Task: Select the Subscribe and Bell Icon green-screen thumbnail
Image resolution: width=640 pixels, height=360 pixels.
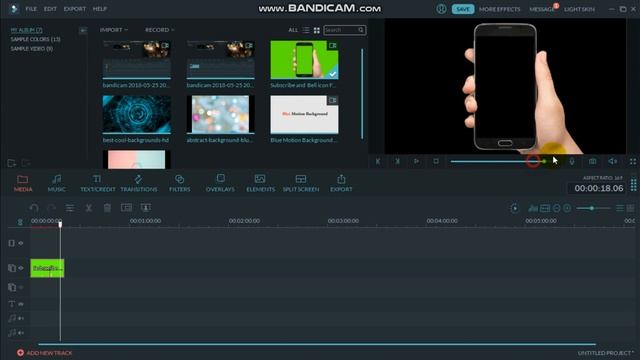Action: [304, 60]
